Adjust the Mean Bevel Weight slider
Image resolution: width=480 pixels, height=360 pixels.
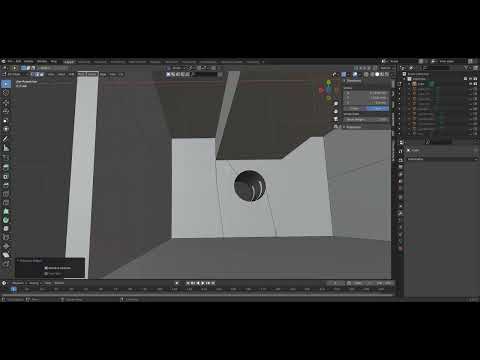366,119
